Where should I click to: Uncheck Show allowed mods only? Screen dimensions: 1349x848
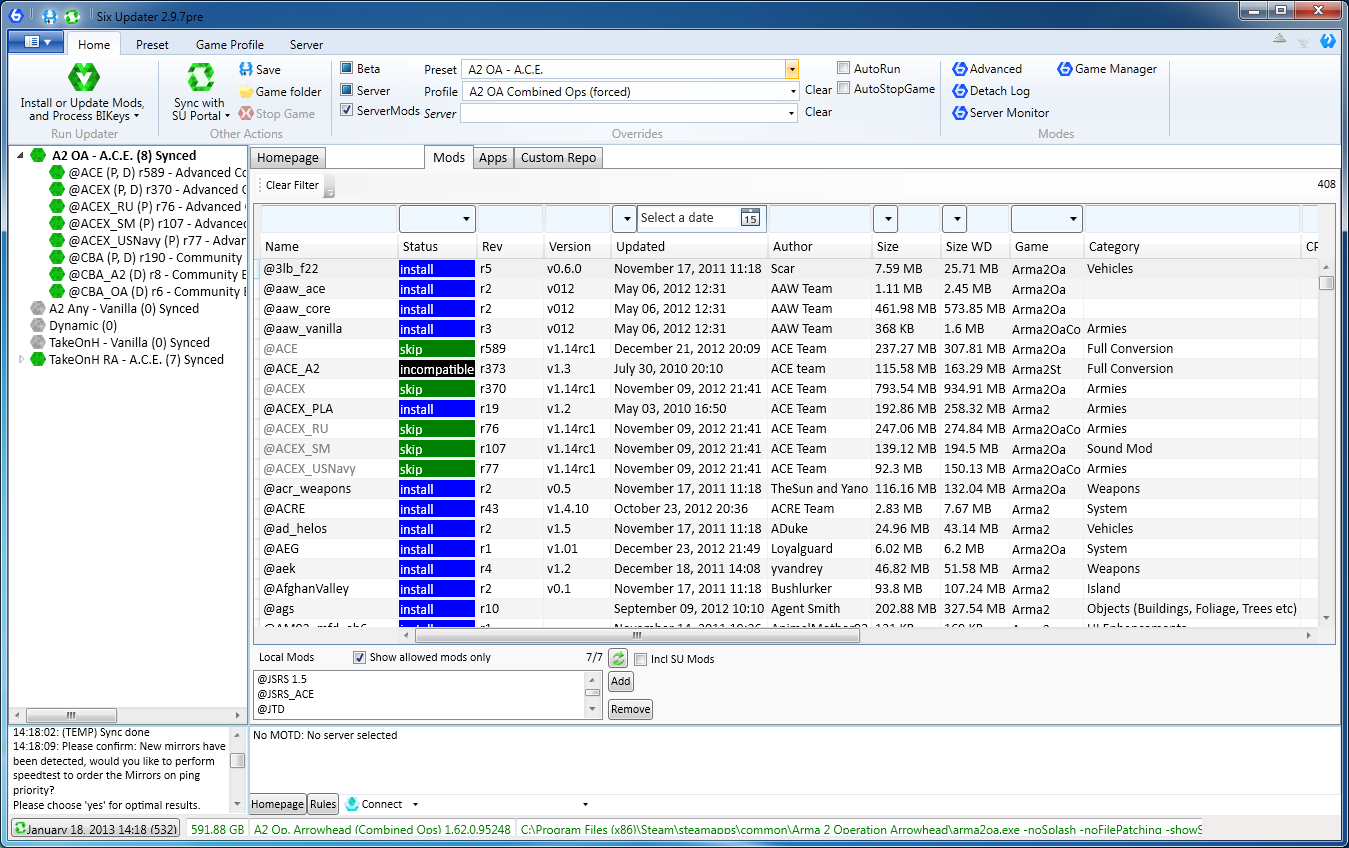[x=359, y=658]
